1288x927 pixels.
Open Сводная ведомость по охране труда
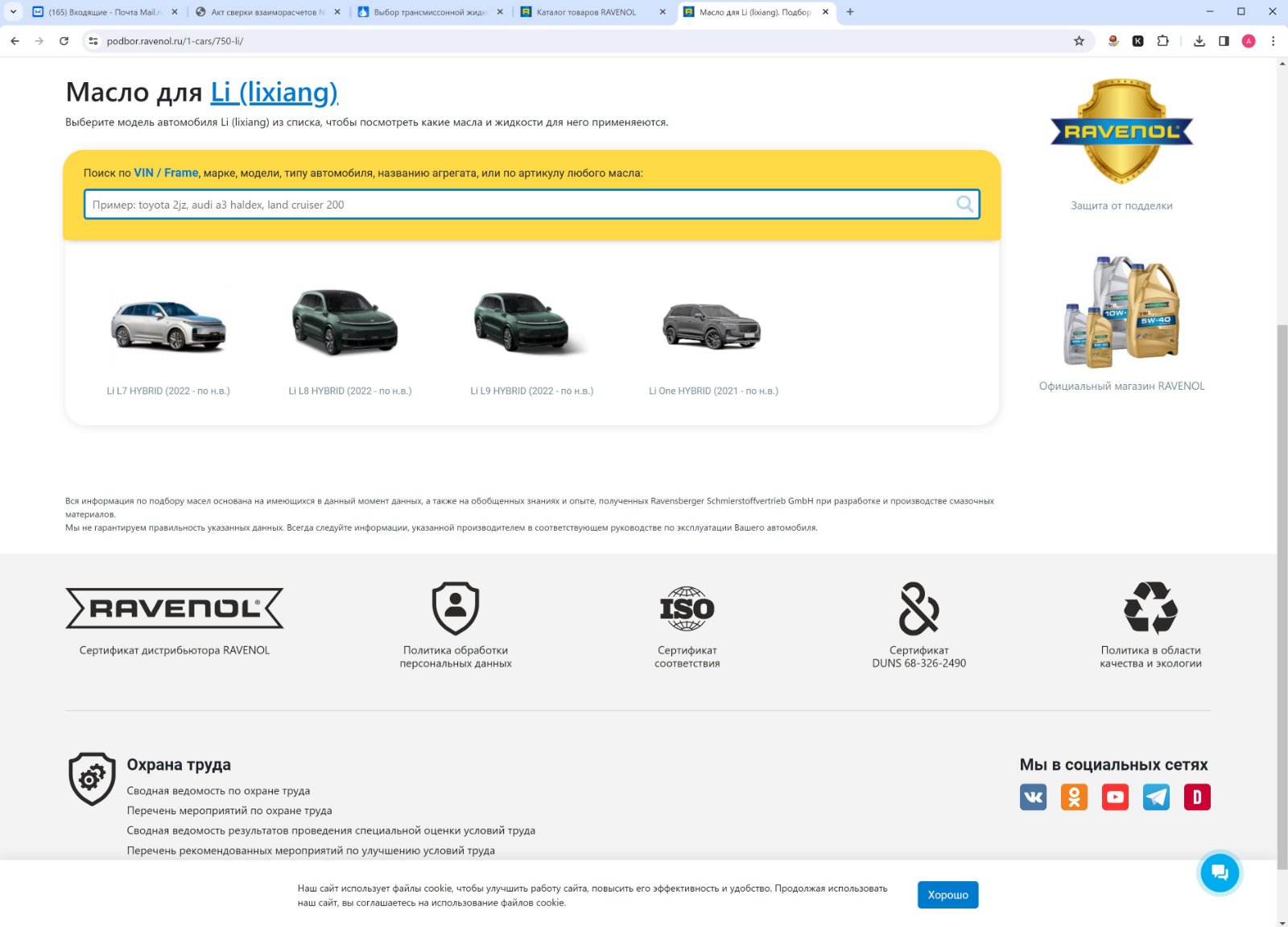(218, 791)
